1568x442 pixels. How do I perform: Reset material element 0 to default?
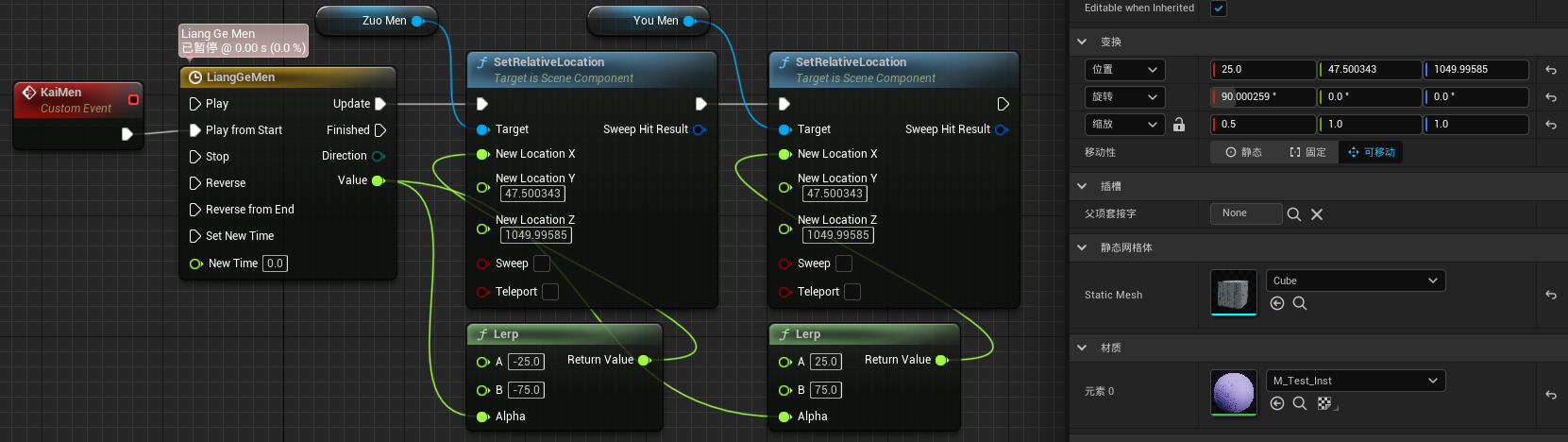pyautogui.click(x=1550, y=395)
